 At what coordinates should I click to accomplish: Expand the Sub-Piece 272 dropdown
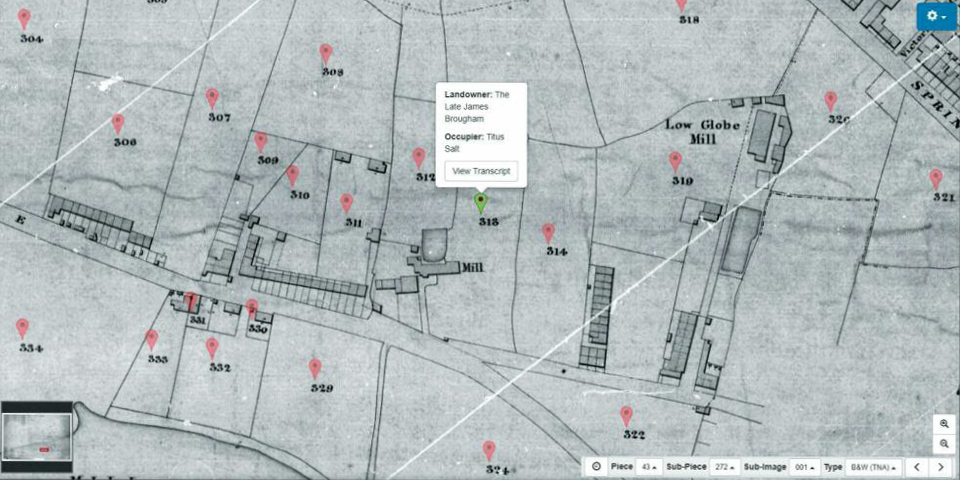725,467
